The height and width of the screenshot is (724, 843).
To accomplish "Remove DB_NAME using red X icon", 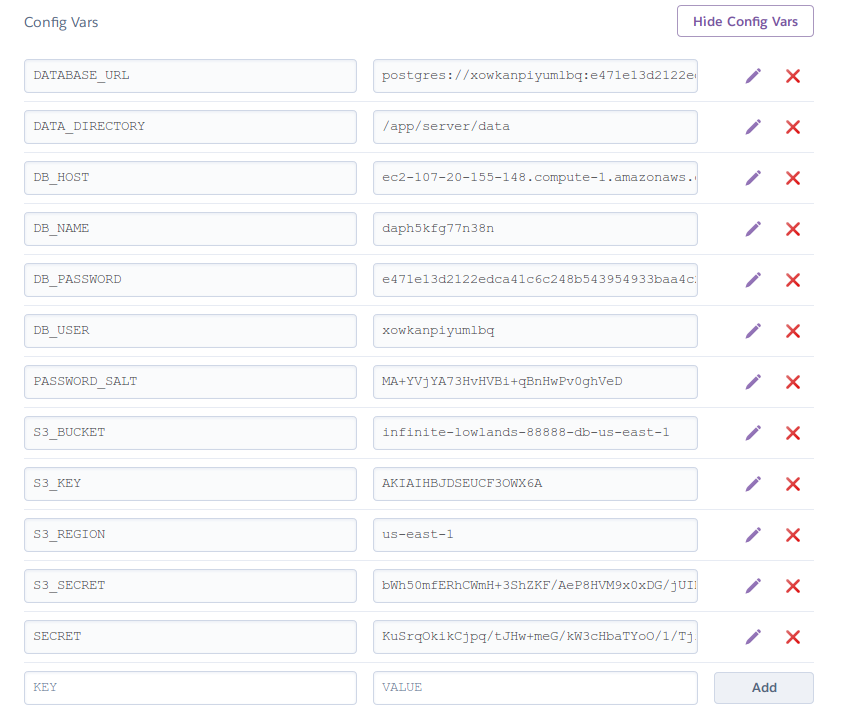I will tap(793, 229).
